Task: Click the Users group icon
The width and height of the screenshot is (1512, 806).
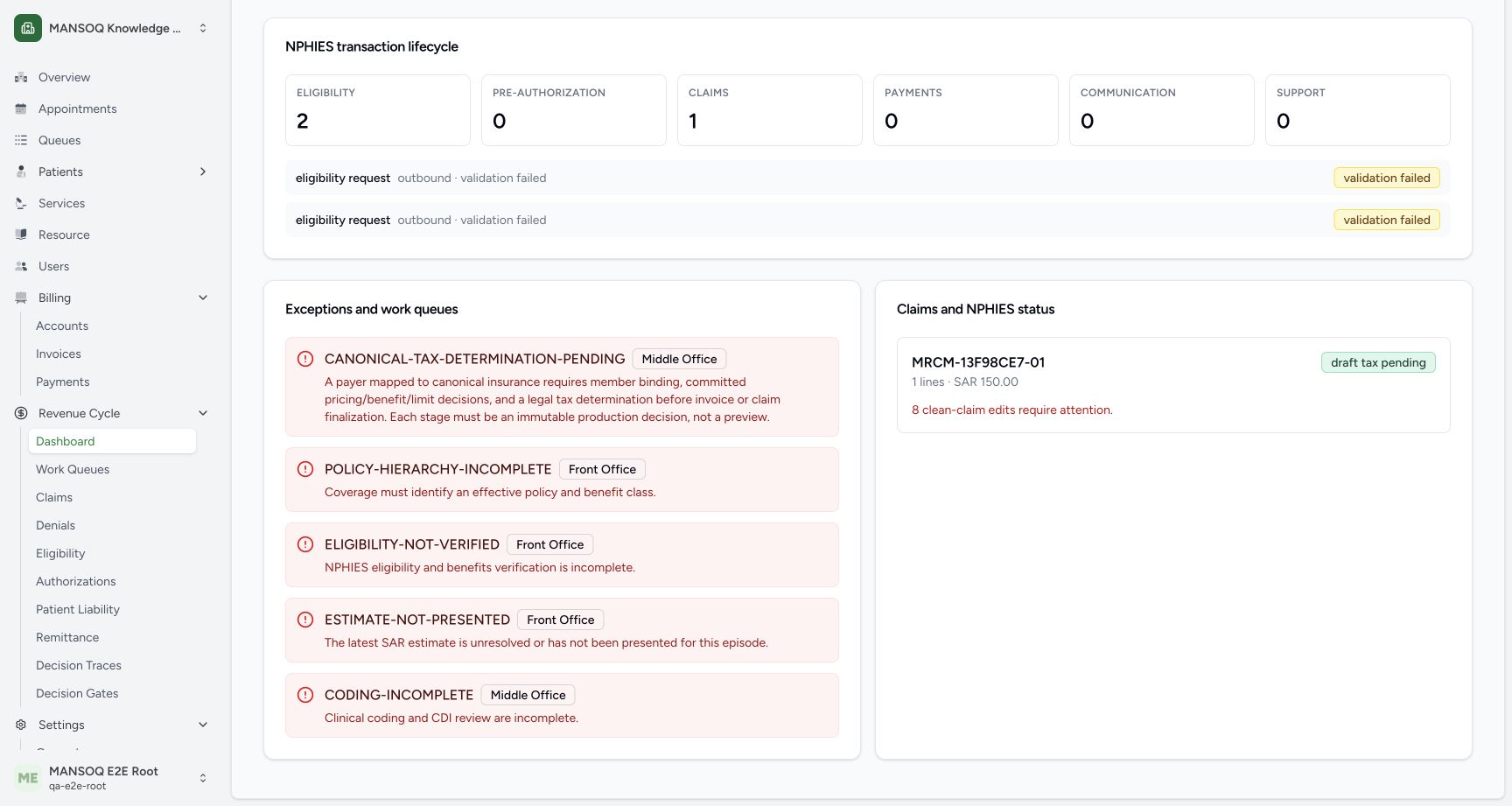Action: [21, 266]
